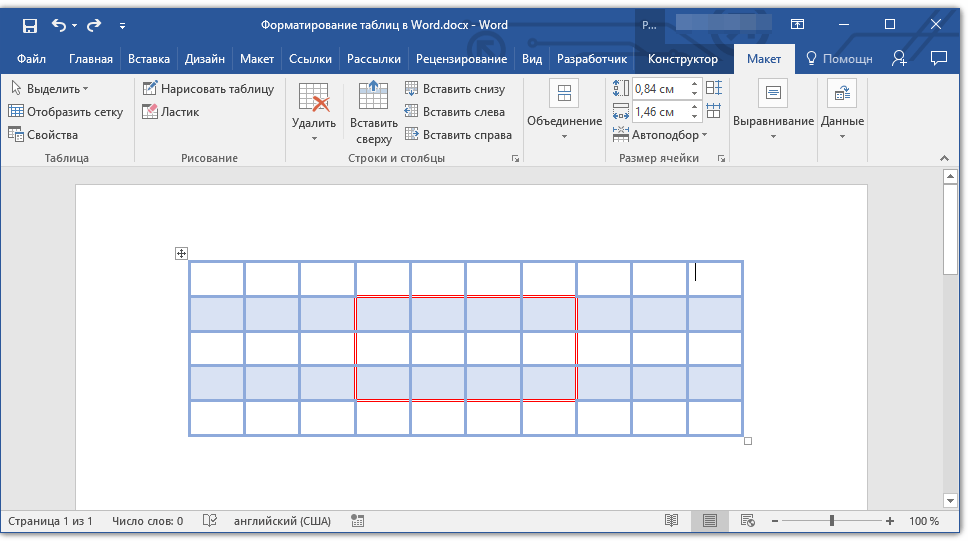968x541 pixels.
Task: Open Строки и столбцы dialog launcher
Action: point(515,159)
